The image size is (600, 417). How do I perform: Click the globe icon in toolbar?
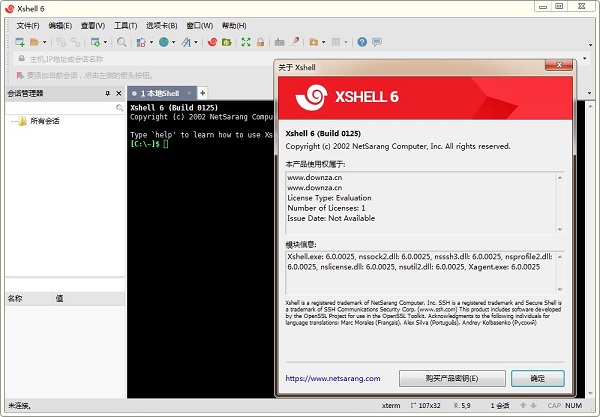click(x=163, y=42)
